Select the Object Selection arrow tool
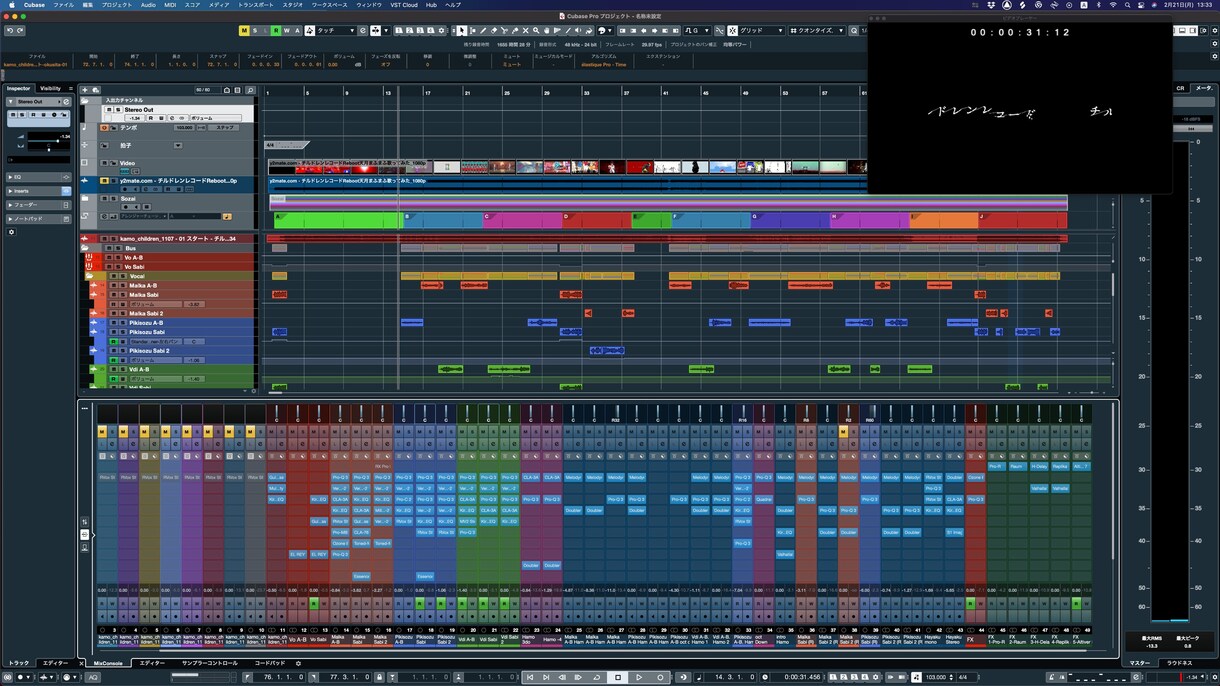 461,31
